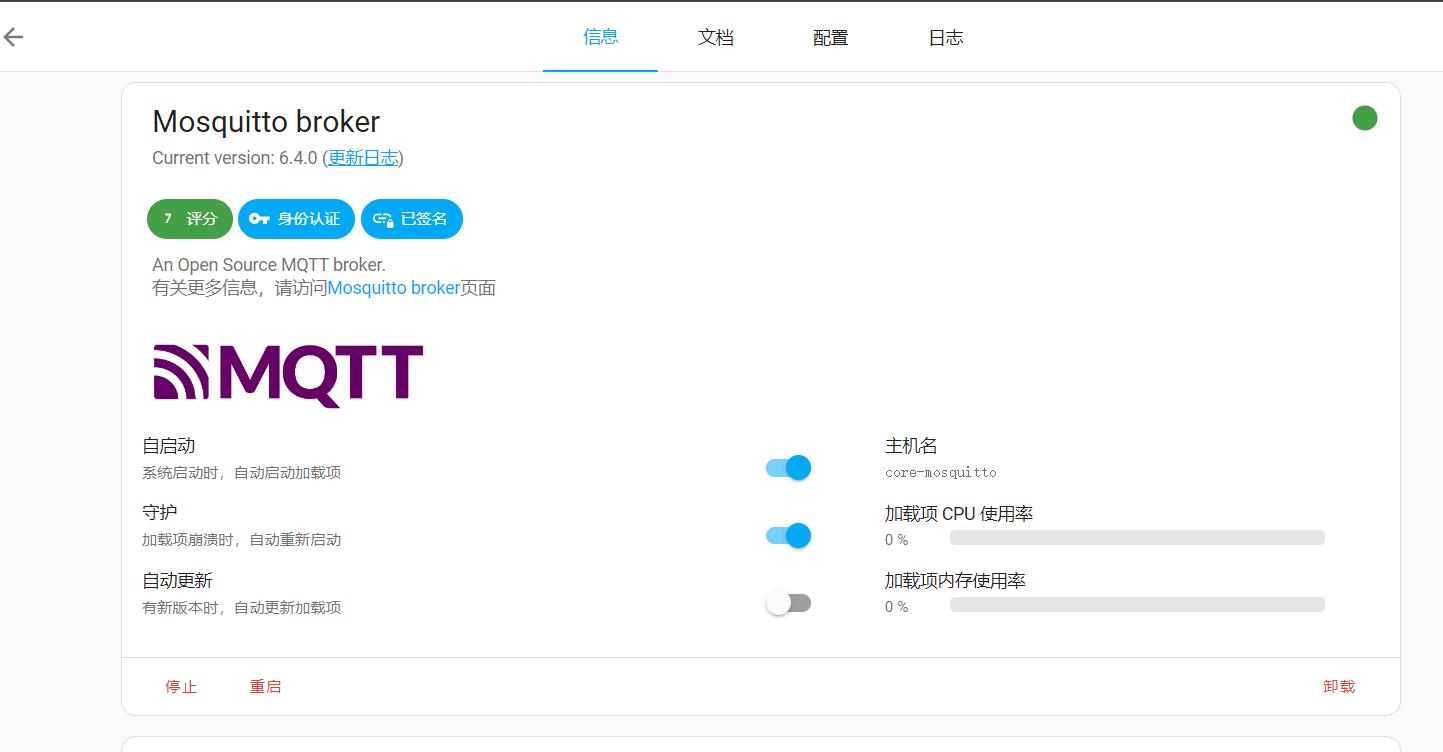Click the 重启 button

pos(265,686)
